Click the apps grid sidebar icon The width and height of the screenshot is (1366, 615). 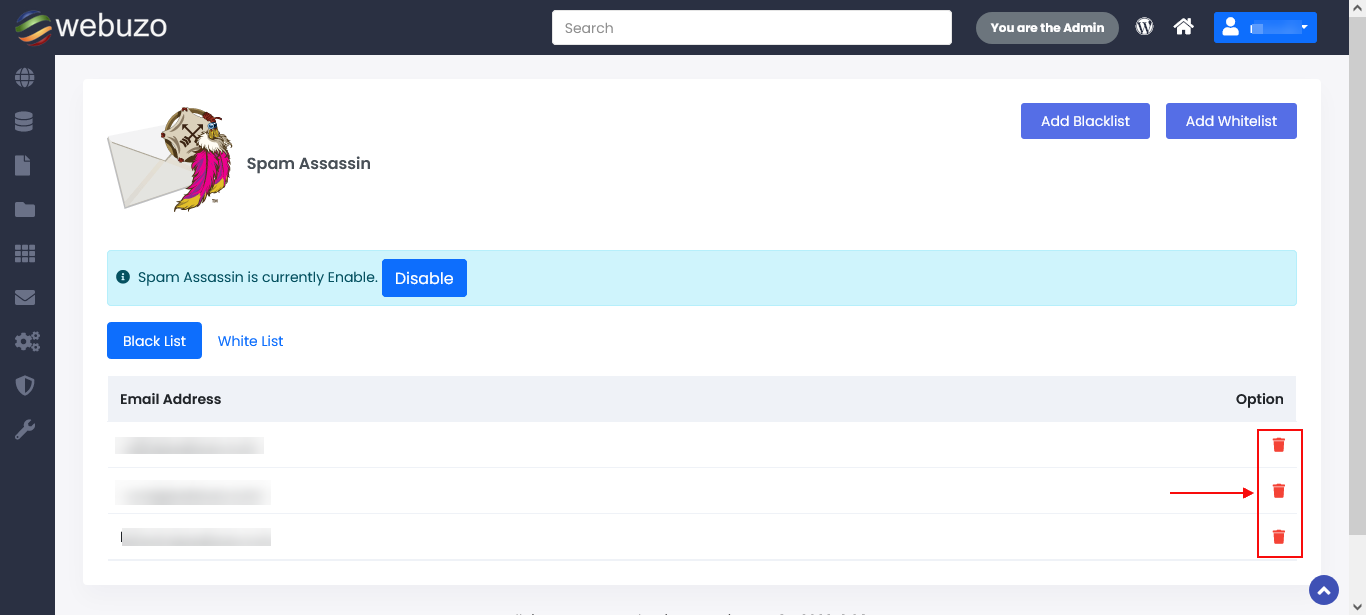click(25, 254)
